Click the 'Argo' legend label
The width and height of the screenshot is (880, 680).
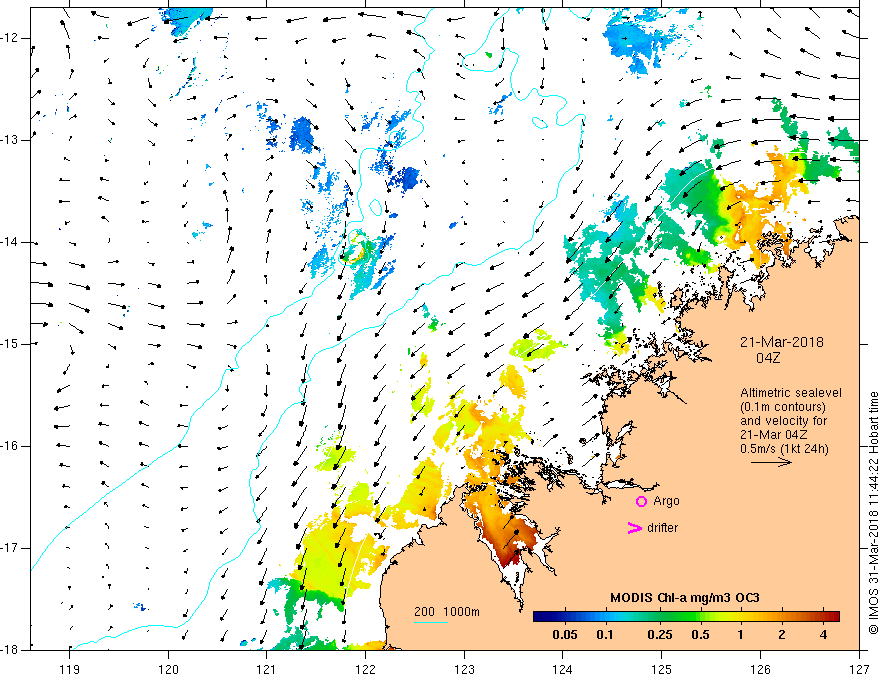click(666, 501)
